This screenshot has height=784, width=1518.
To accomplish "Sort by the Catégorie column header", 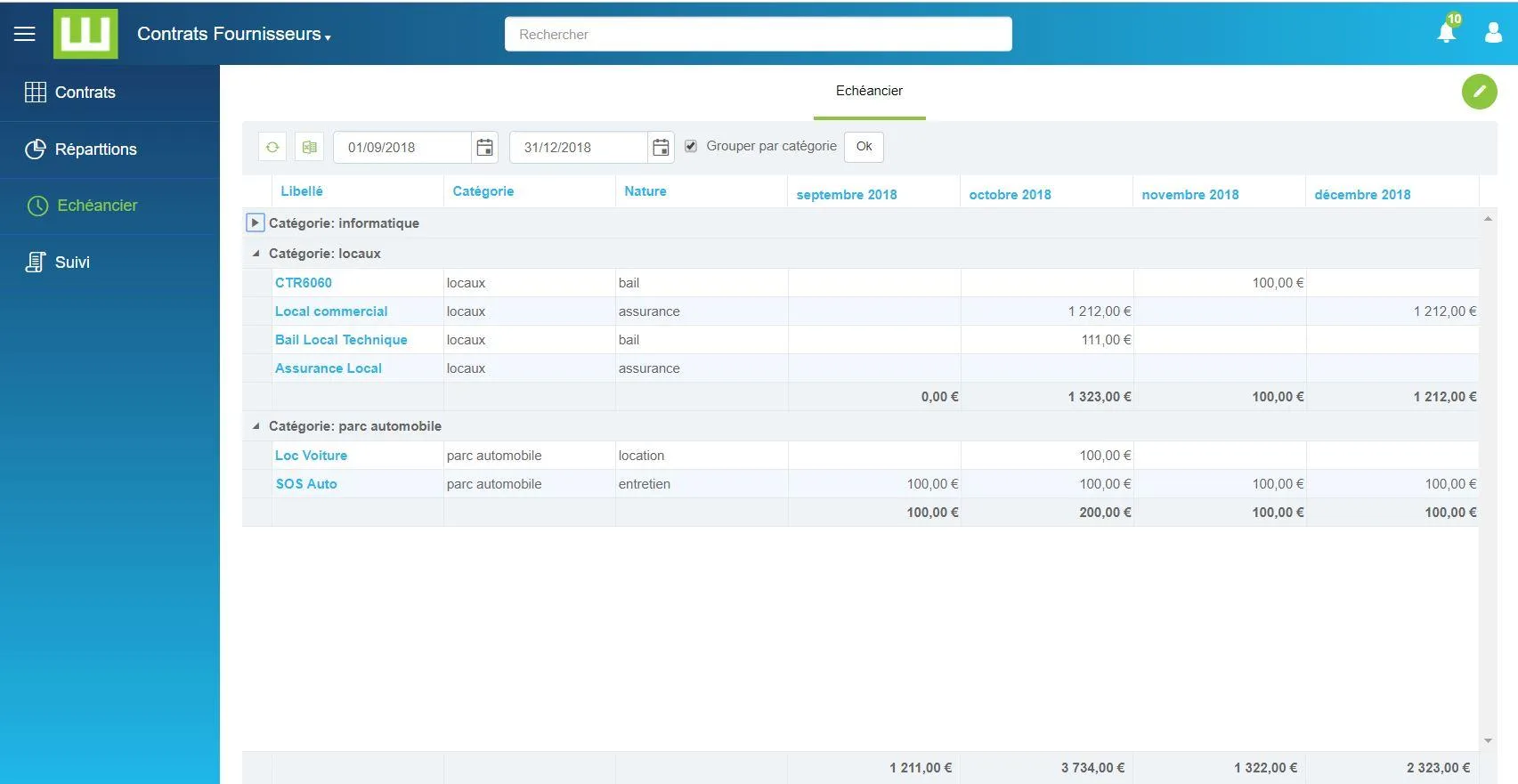I will pyautogui.click(x=483, y=191).
